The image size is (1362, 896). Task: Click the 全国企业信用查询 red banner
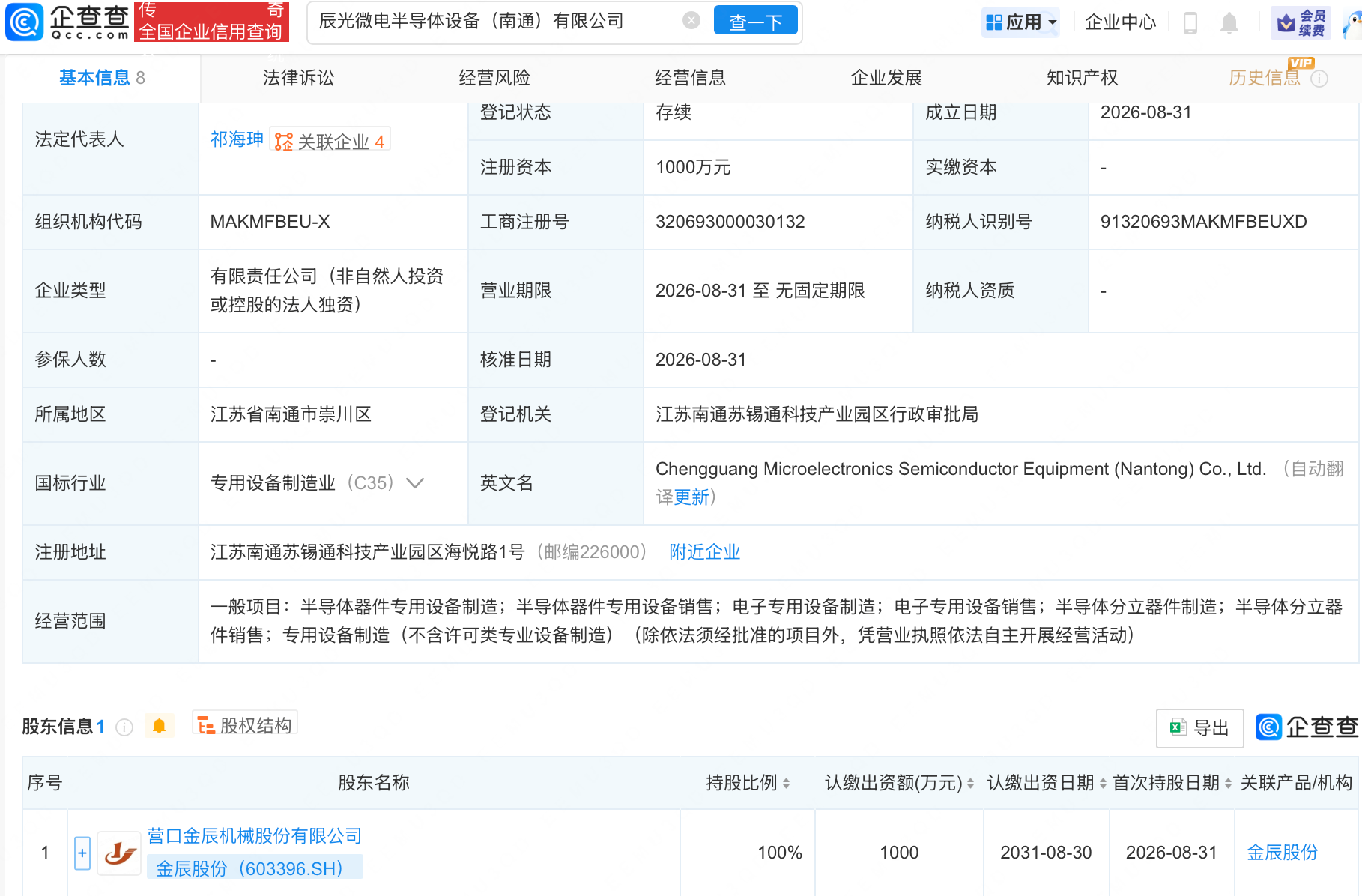211,22
